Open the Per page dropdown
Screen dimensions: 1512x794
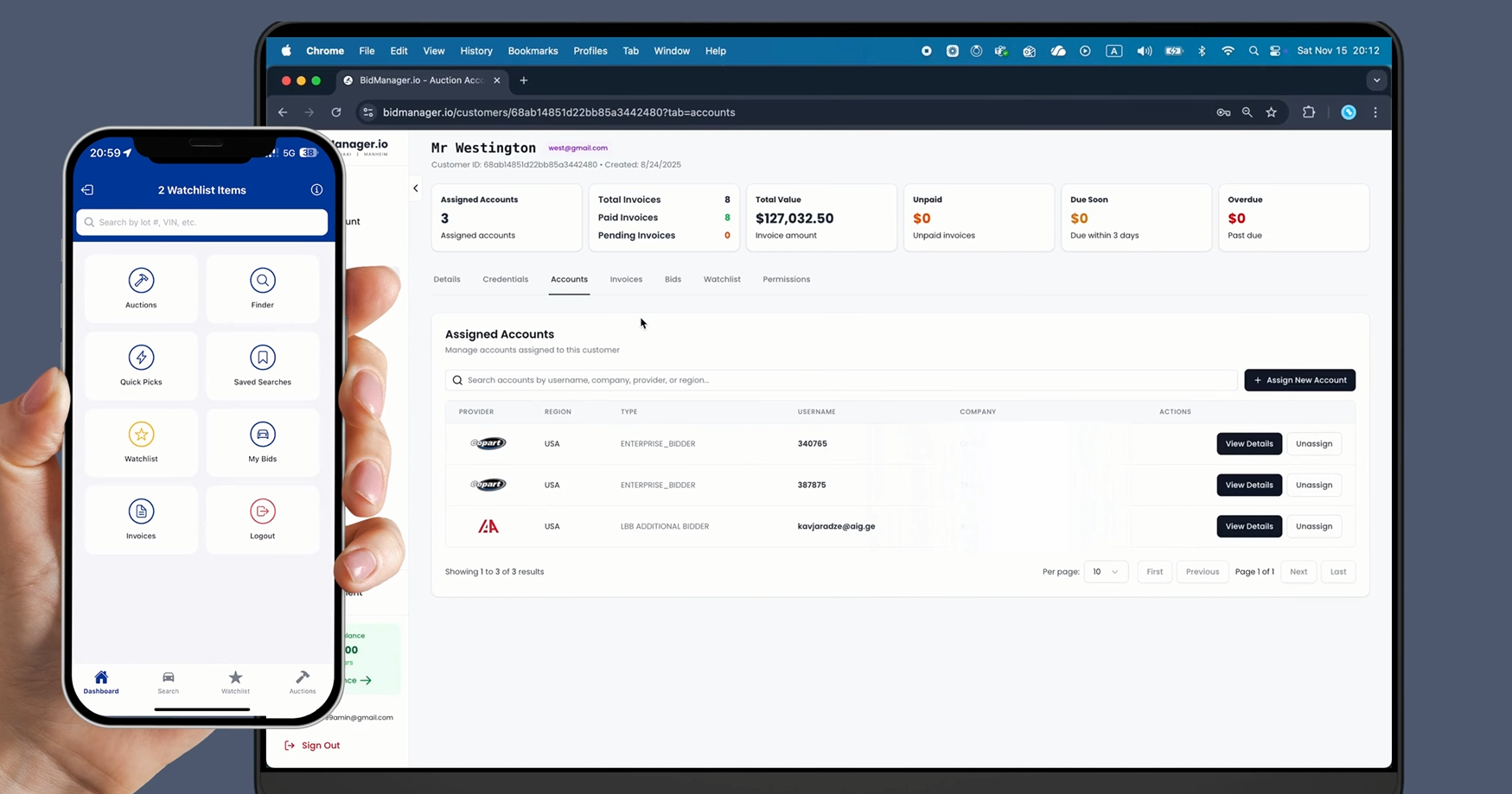pyautogui.click(x=1105, y=572)
